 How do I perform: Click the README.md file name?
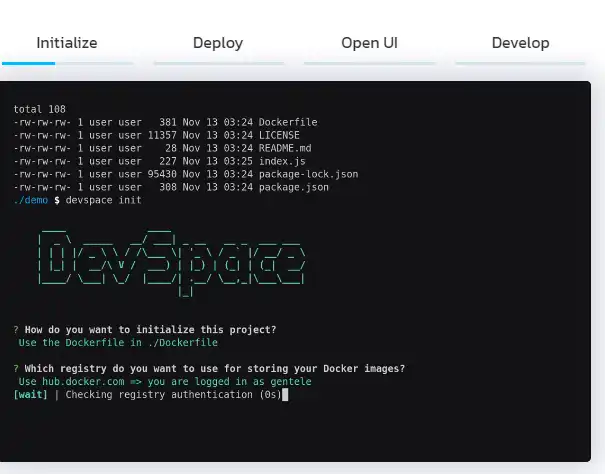285,148
